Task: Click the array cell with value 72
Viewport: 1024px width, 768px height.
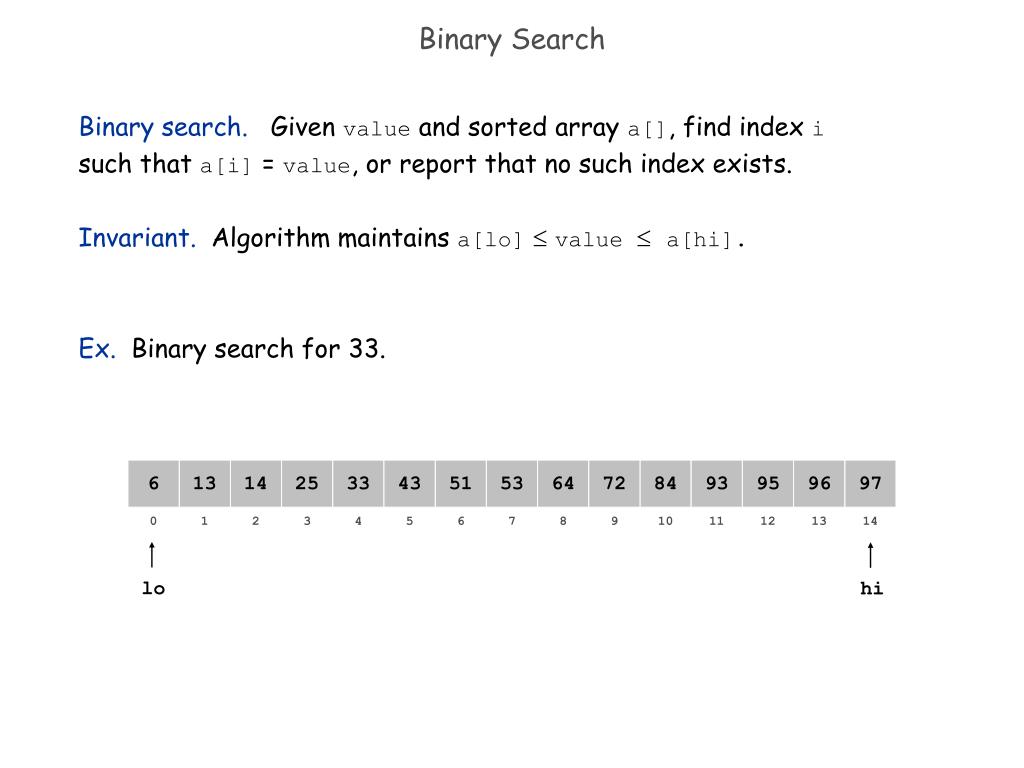Action: (614, 483)
